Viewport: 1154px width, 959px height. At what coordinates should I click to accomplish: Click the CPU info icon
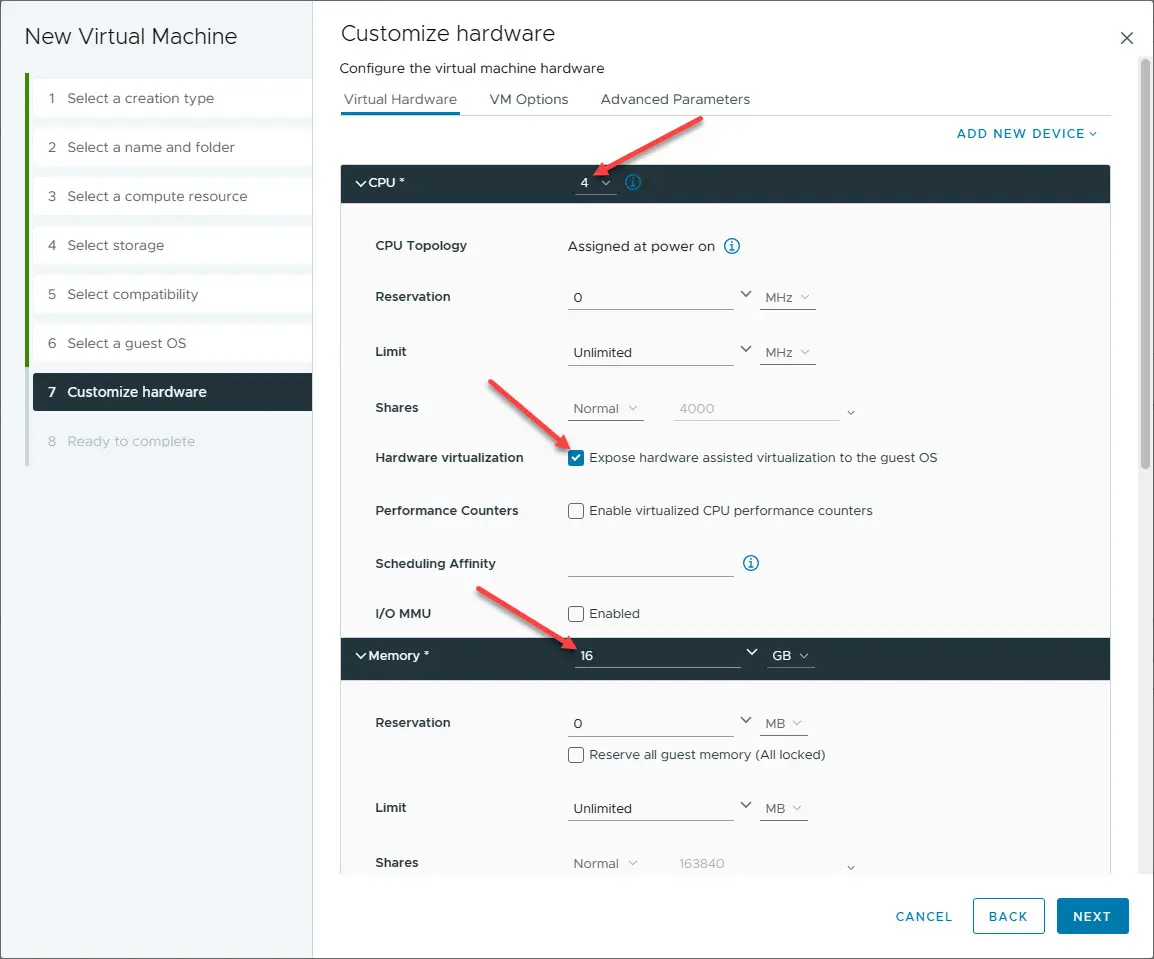632,183
